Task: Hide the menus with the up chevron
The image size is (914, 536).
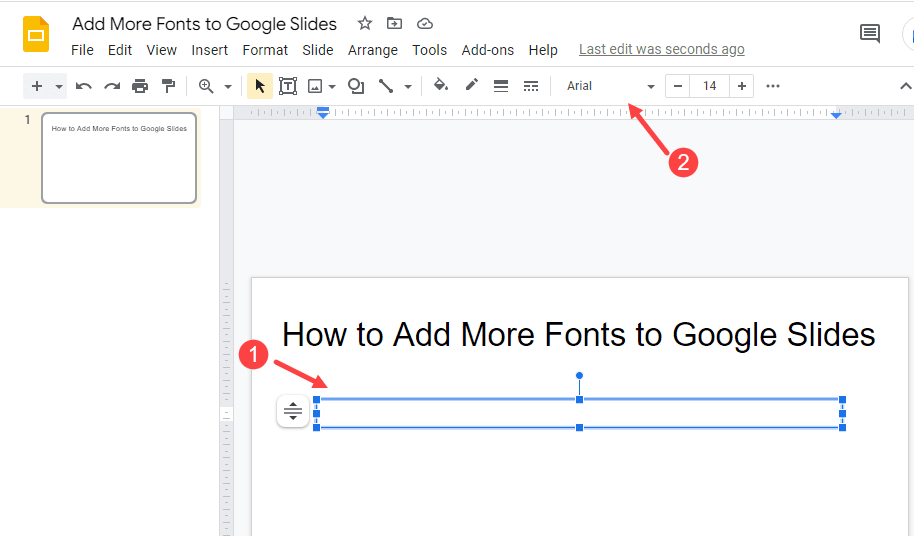Action: point(905,86)
